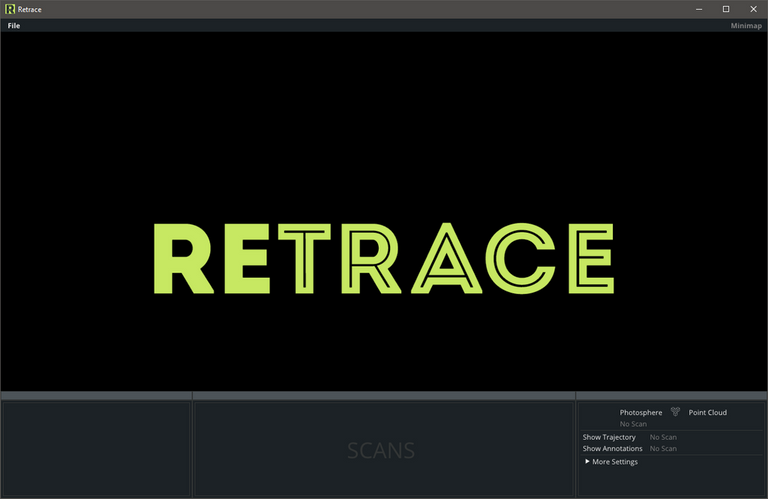
Task: Click the Show Trajectory label
Action: click(x=609, y=437)
